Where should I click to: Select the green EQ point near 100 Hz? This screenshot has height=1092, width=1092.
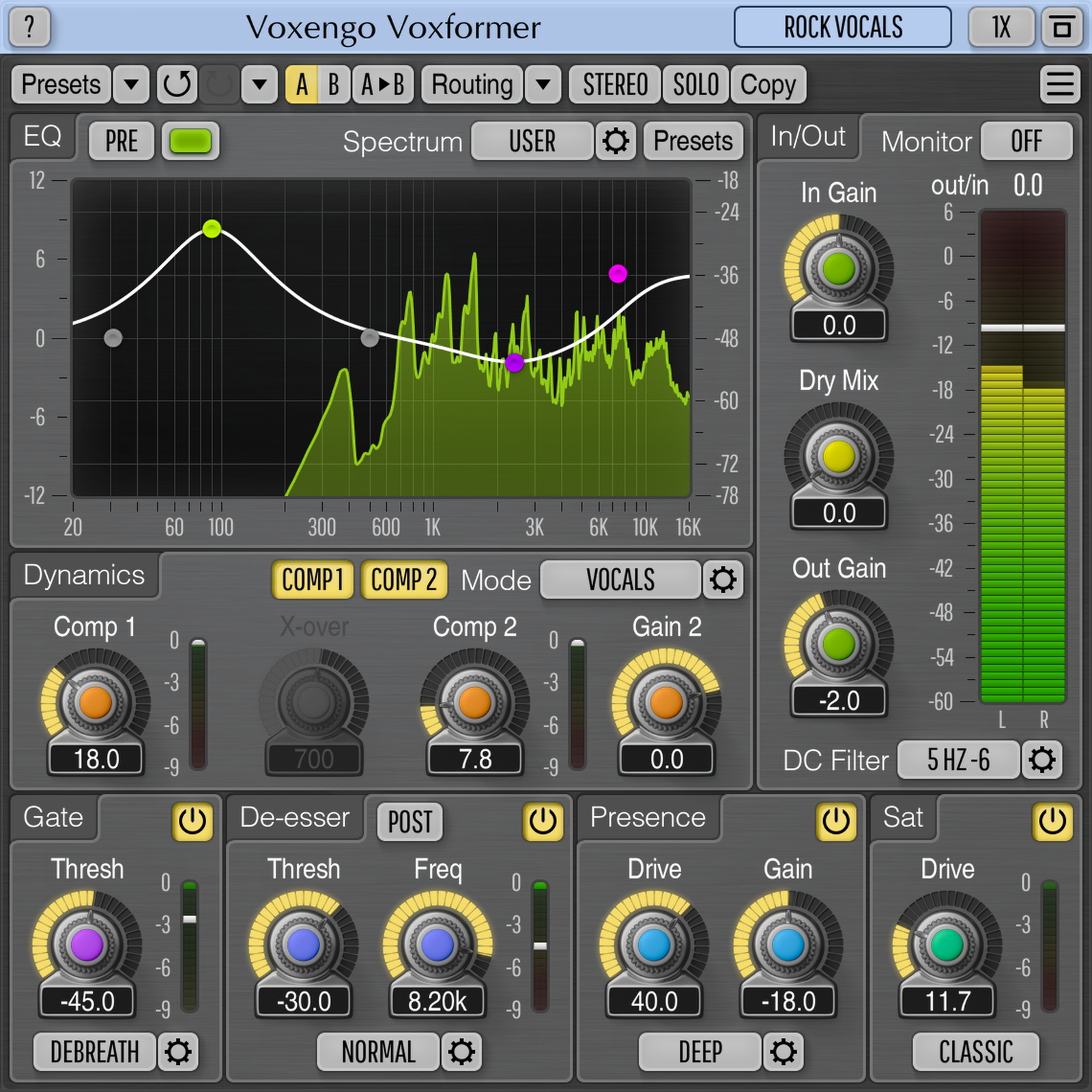(212, 229)
